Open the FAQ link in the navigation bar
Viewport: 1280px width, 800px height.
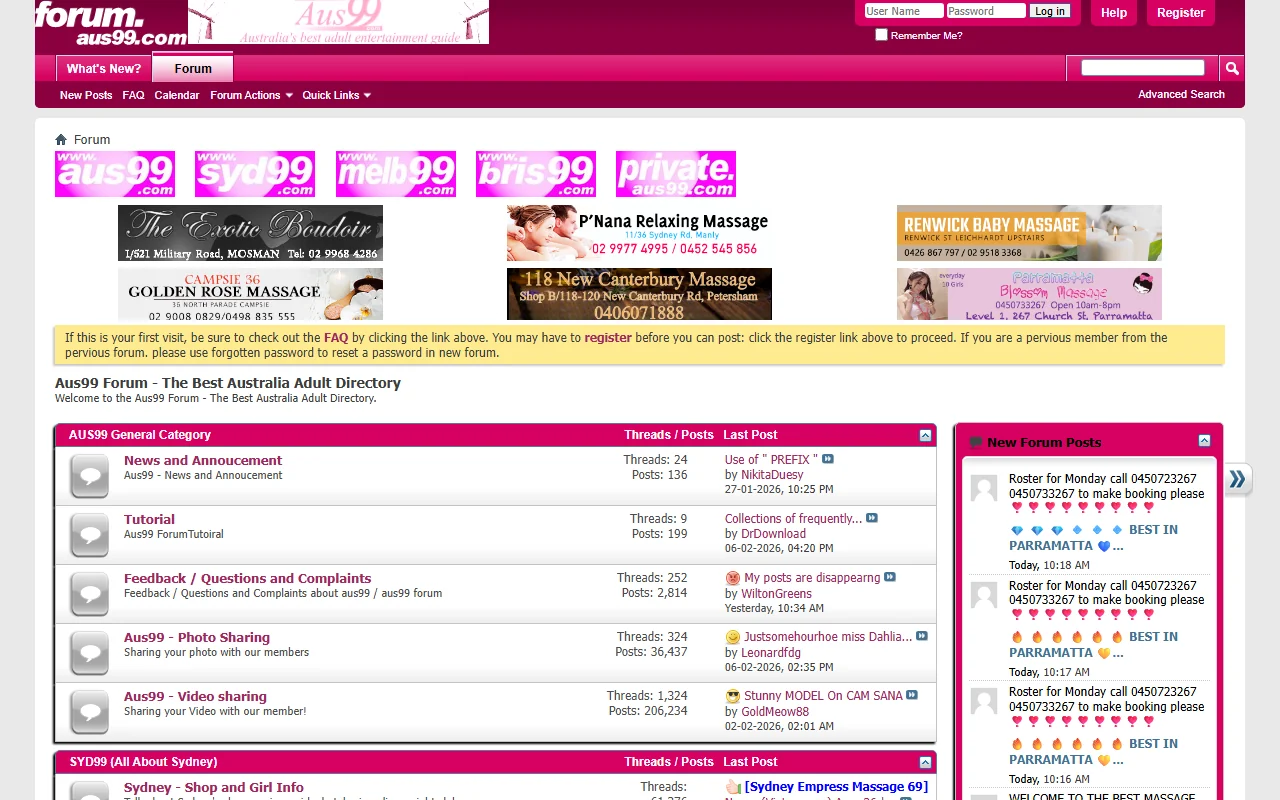(x=133, y=95)
